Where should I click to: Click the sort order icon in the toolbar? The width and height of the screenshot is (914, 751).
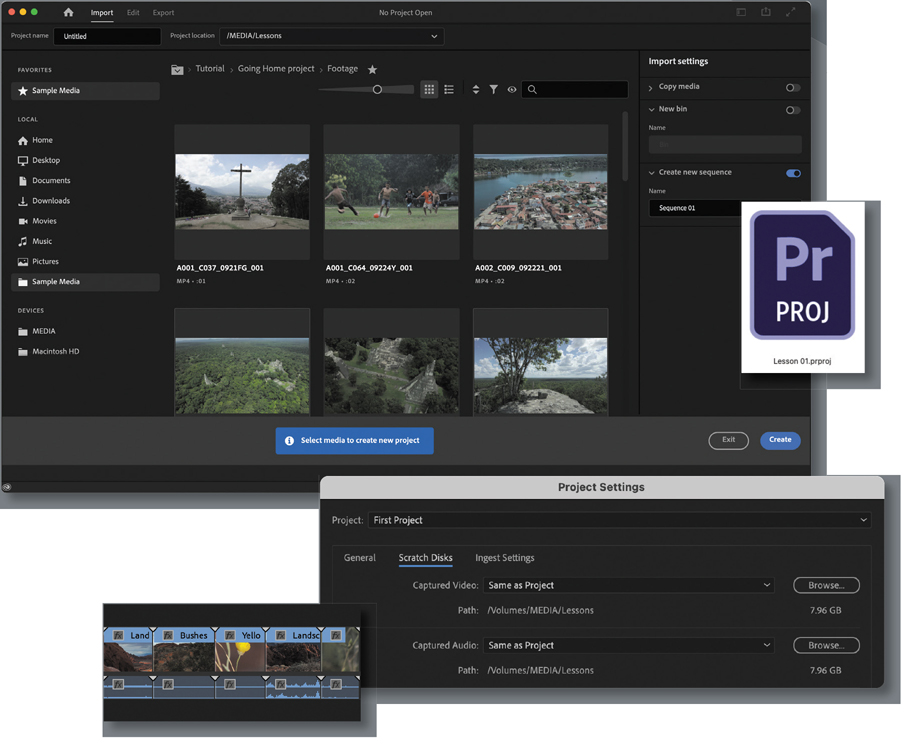pos(475,89)
